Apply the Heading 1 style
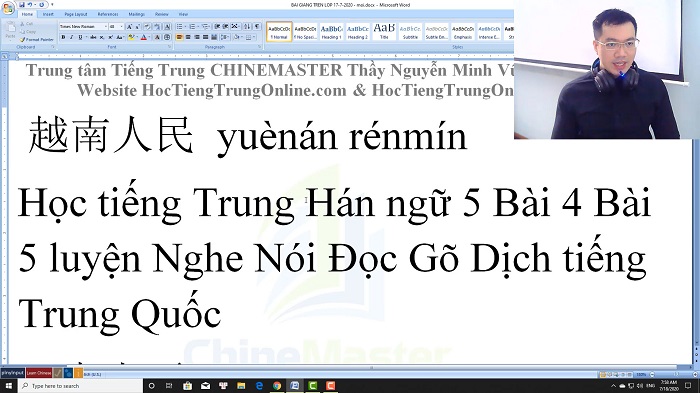This screenshot has height=393, width=700. tap(331, 32)
